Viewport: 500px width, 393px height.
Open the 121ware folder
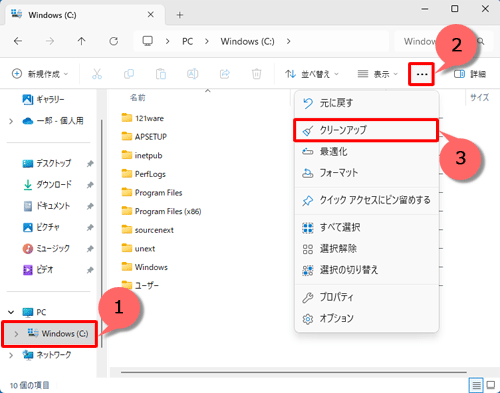point(143,118)
